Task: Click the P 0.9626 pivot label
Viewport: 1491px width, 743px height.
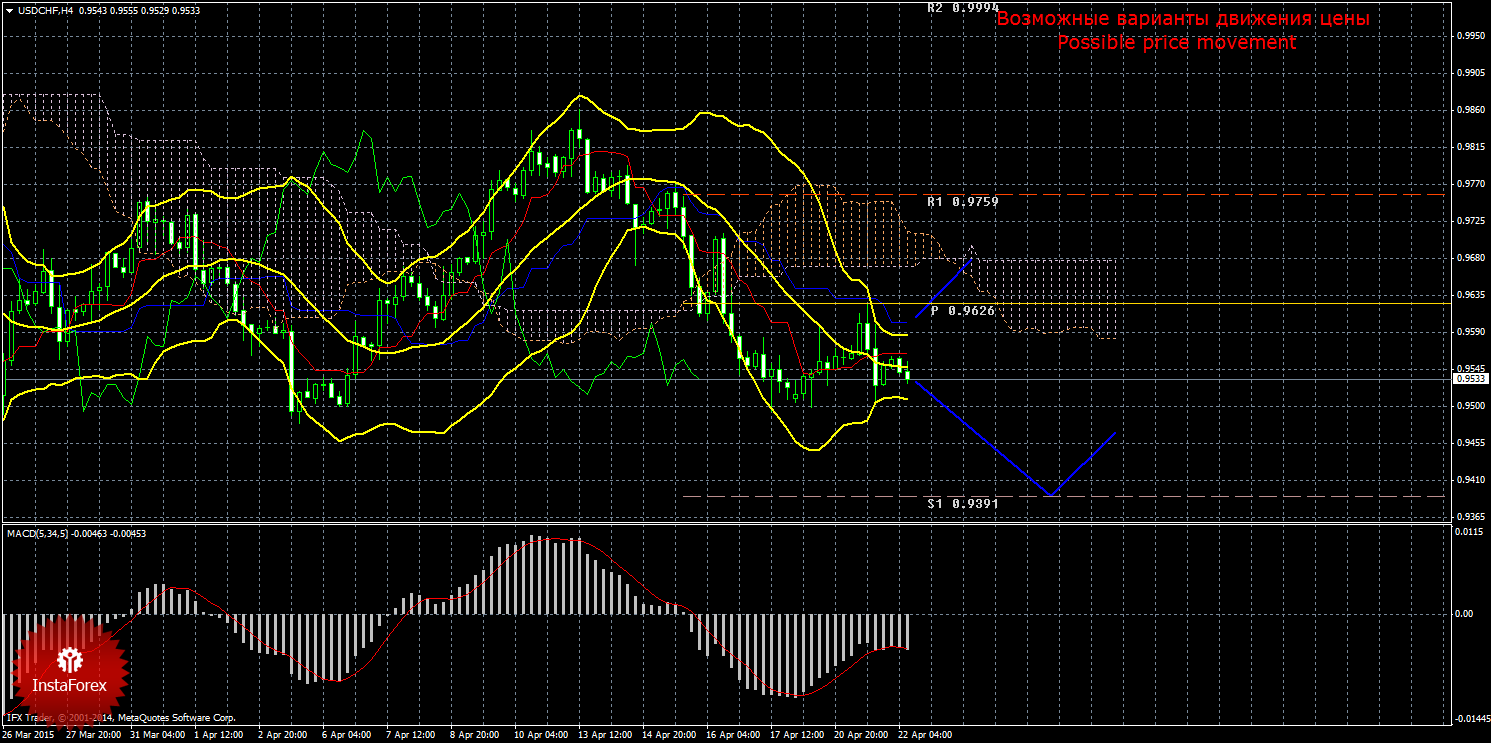Action: (x=962, y=311)
